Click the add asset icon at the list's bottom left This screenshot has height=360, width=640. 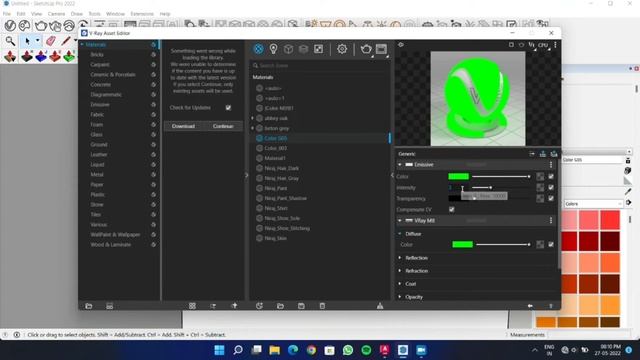click(x=259, y=306)
